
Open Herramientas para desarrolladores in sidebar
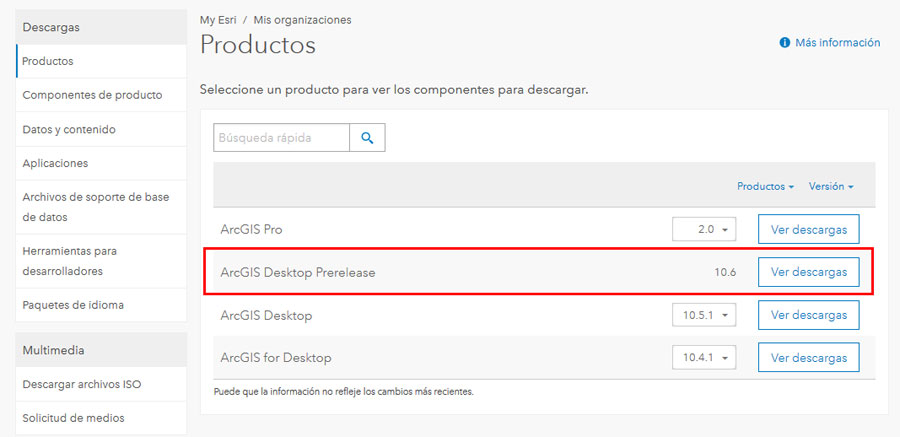pos(102,261)
